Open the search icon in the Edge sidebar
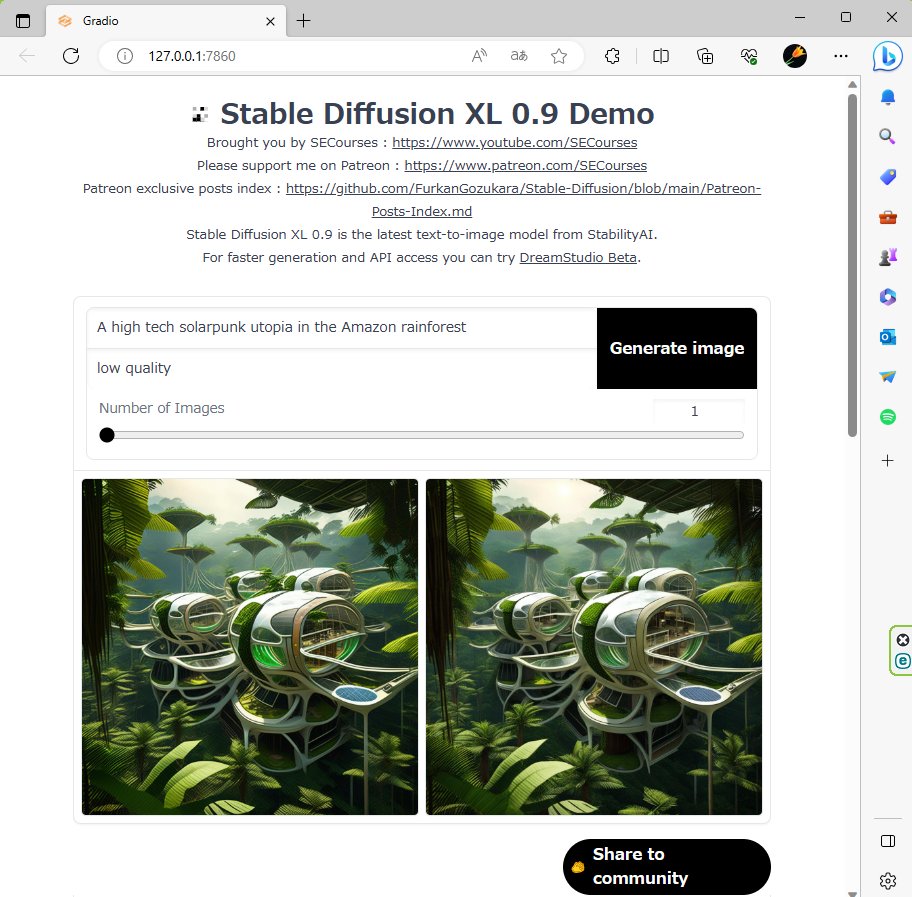912x897 pixels. point(887,137)
